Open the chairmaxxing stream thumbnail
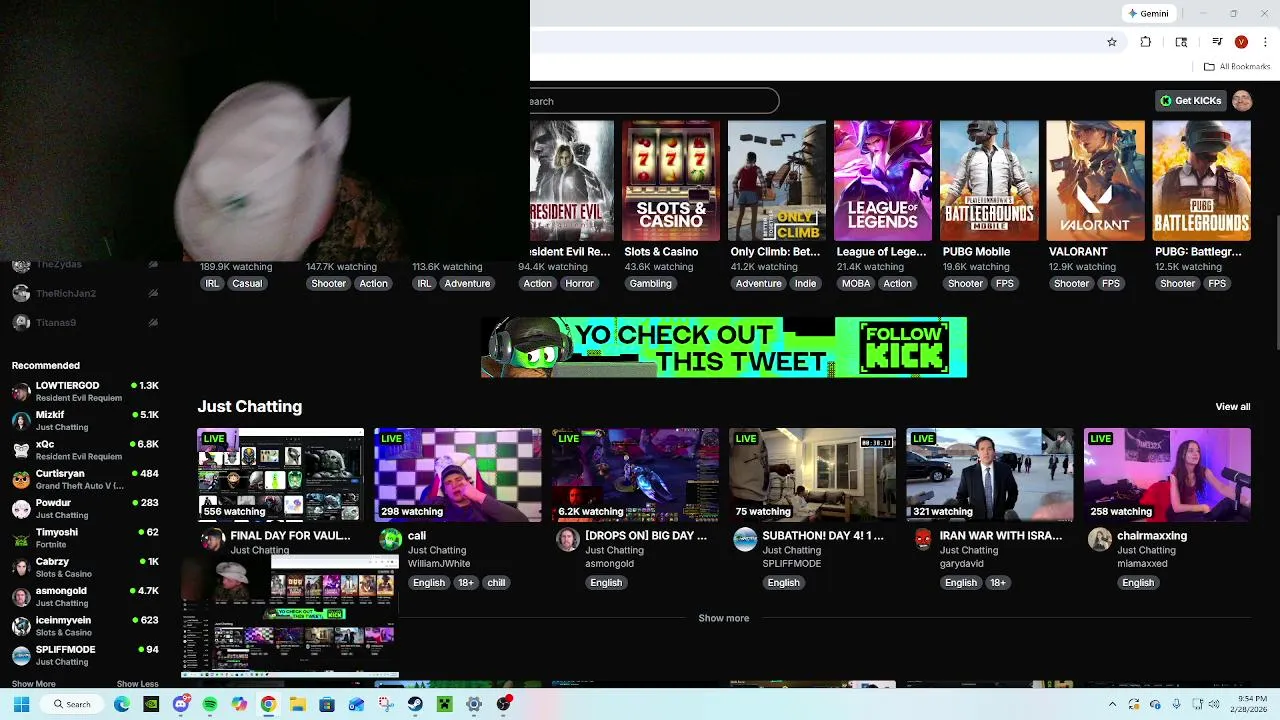This screenshot has height=720, width=1280. coord(1167,475)
